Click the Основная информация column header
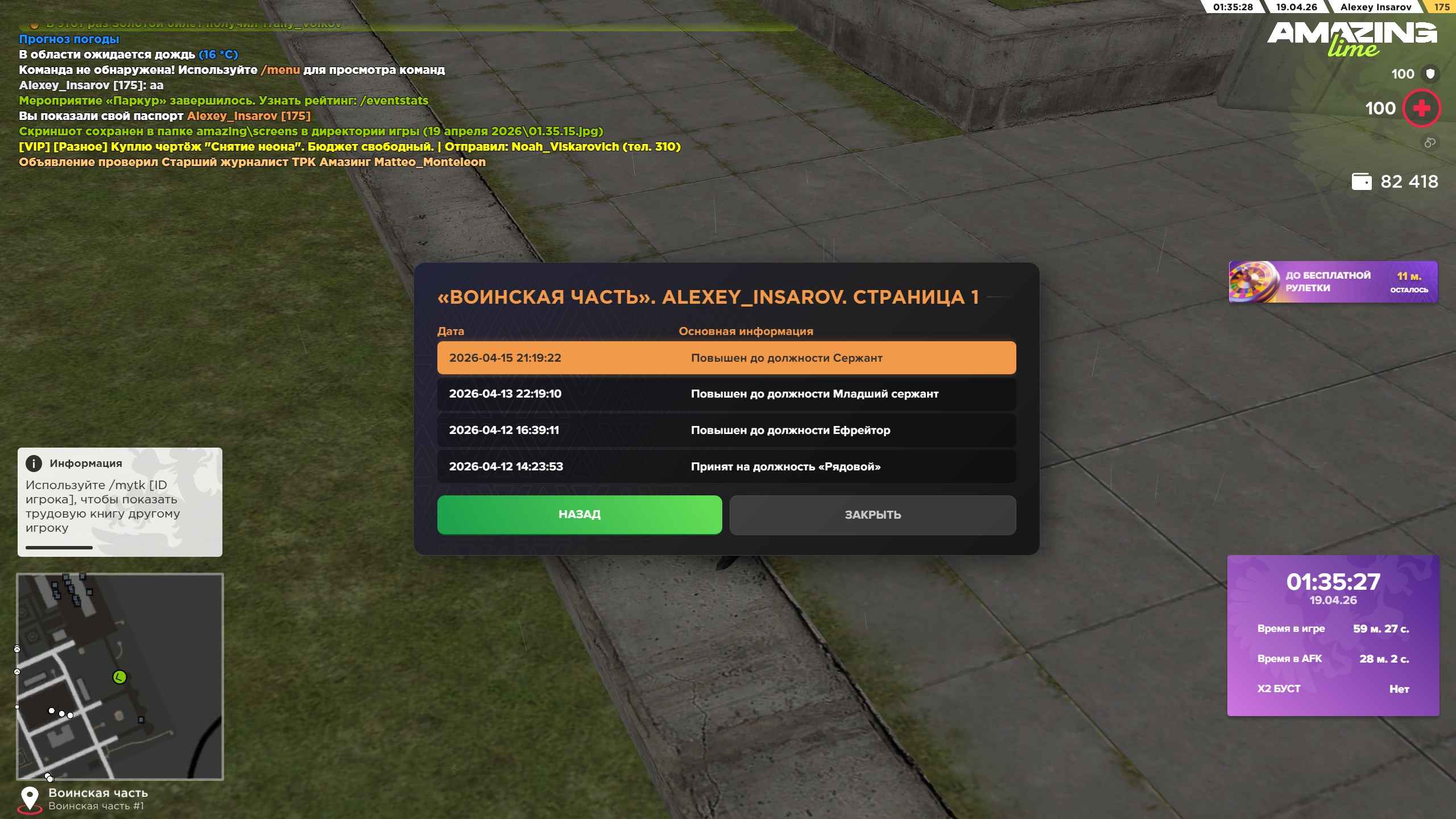The width and height of the screenshot is (1456, 819). pyautogui.click(x=746, y=331)
